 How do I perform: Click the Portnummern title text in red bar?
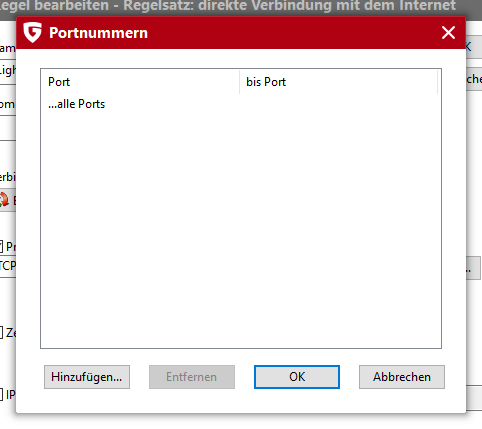coord(98,33)
